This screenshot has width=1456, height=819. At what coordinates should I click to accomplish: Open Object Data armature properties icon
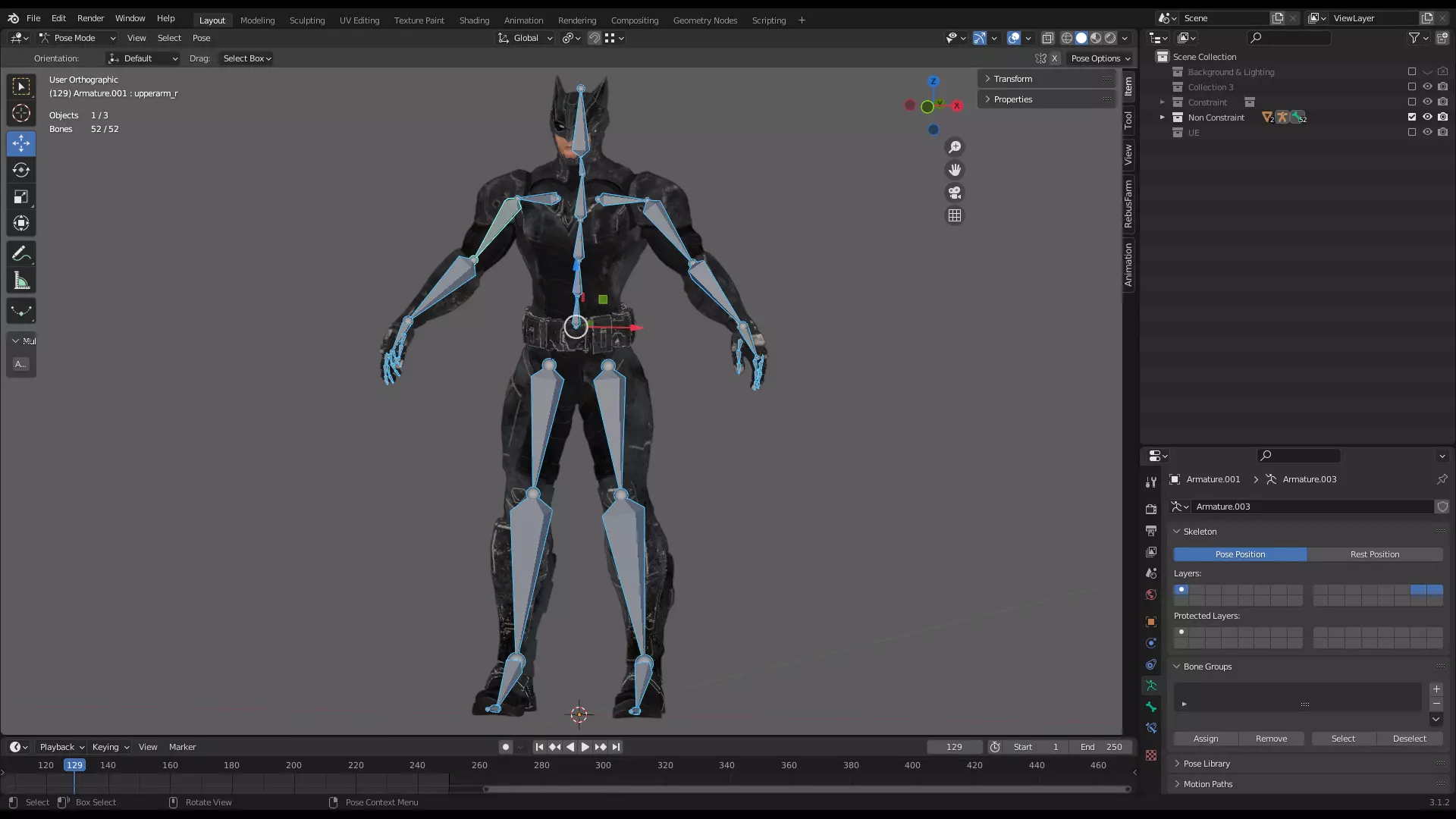(x=1151, y=686)
